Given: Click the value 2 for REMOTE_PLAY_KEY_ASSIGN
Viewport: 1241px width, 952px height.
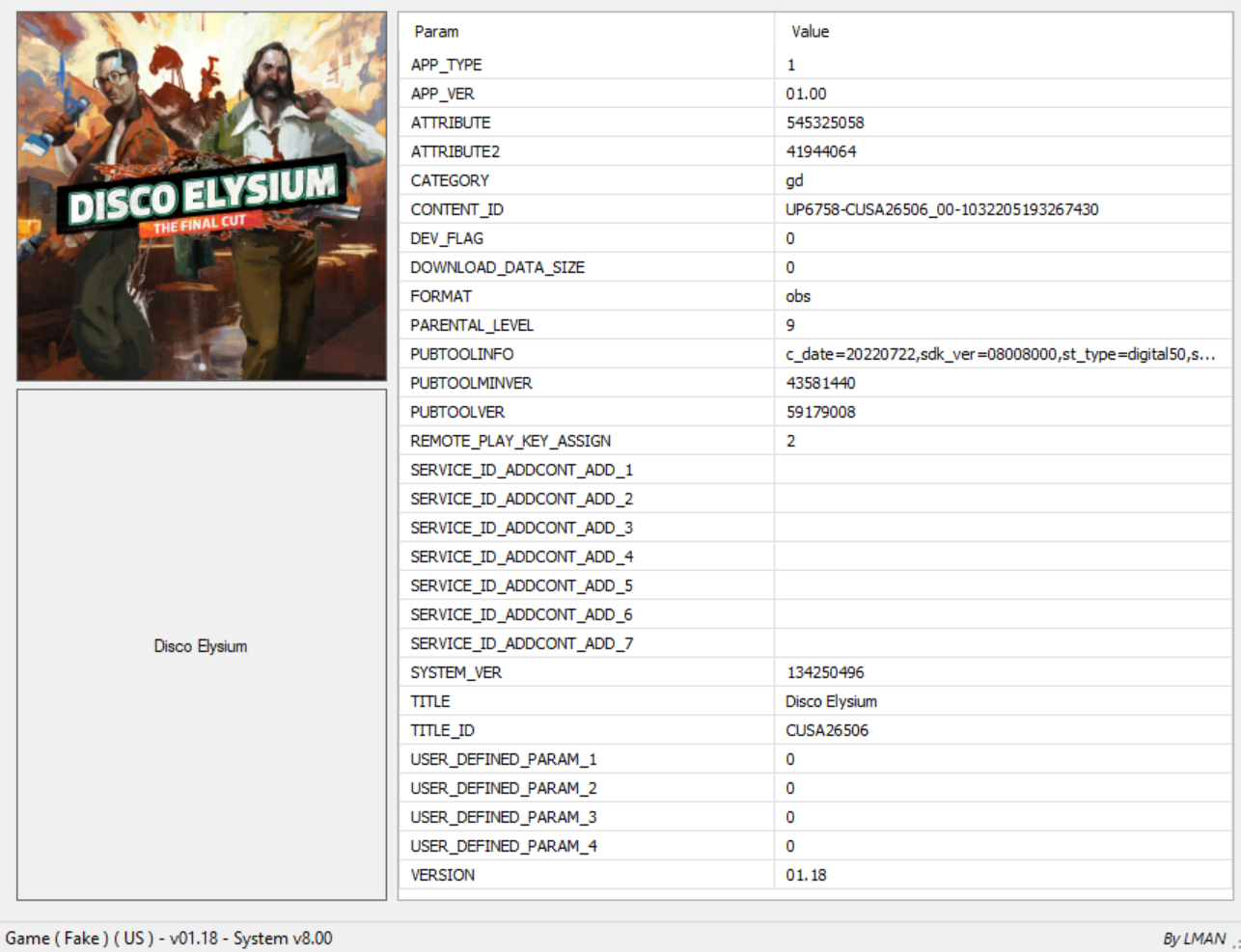Looking at the screenshot, I should click(790, 441).
